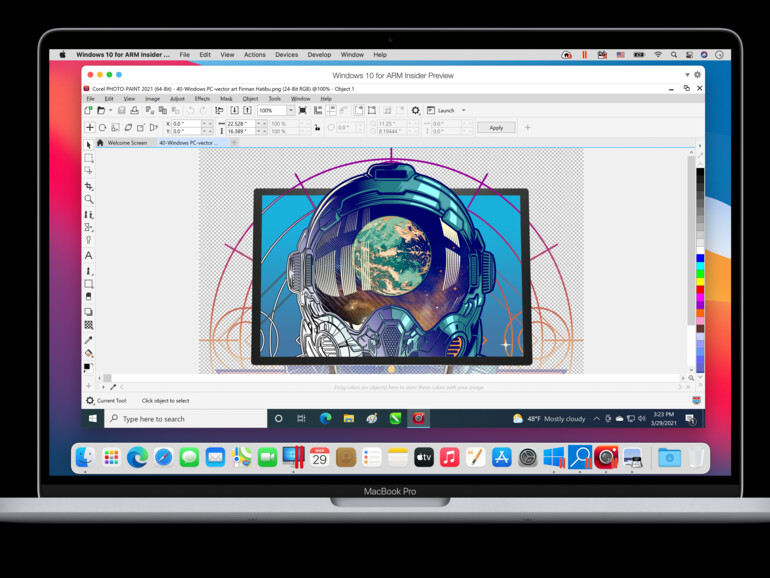Viewport: 770px width, 578px height.
Task: Choose the Drop Shadow tool
Action: 88,312
